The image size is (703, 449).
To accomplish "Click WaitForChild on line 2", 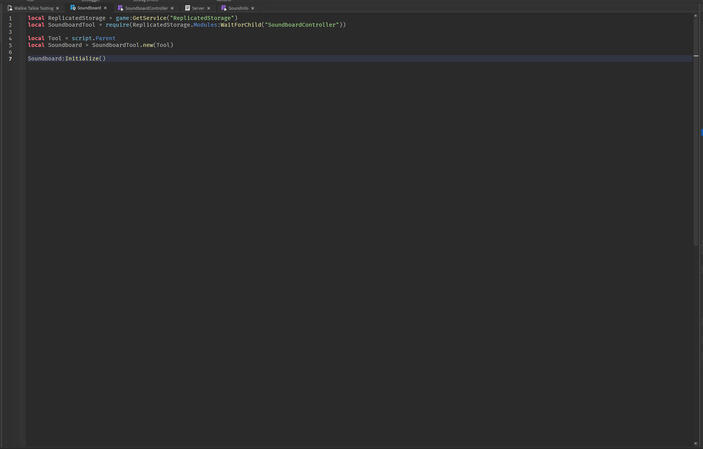I will (x=241, y=25).
